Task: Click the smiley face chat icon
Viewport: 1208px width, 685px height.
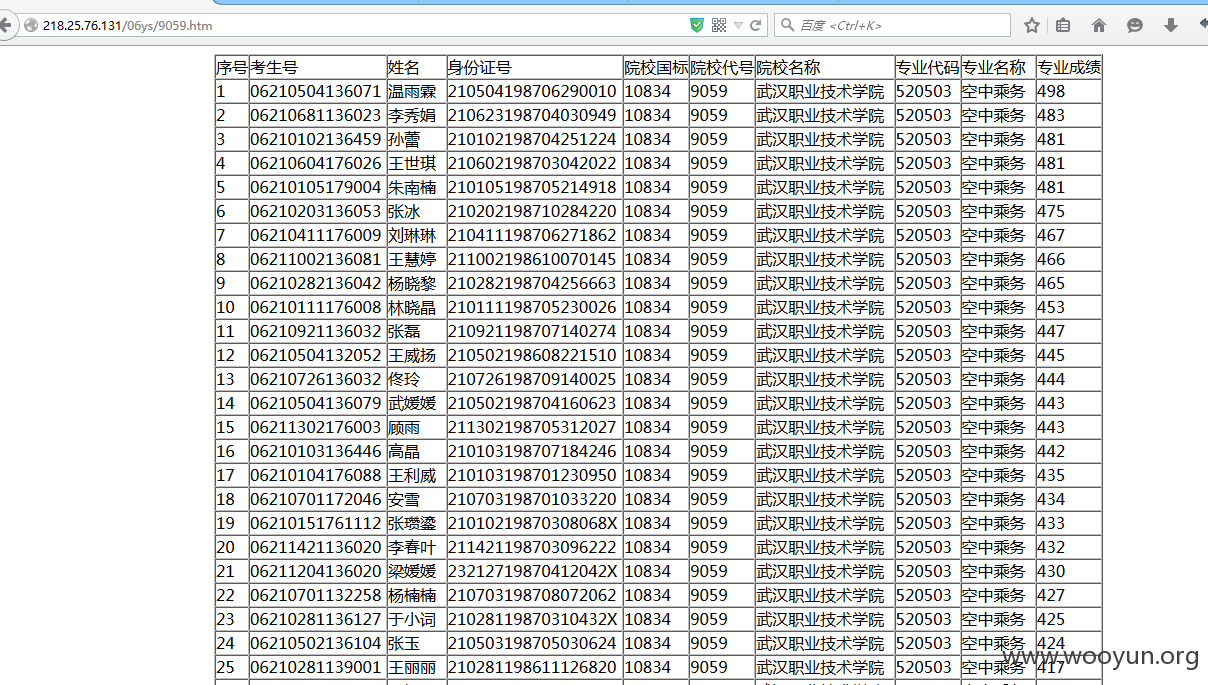Action: (1135, 25)
